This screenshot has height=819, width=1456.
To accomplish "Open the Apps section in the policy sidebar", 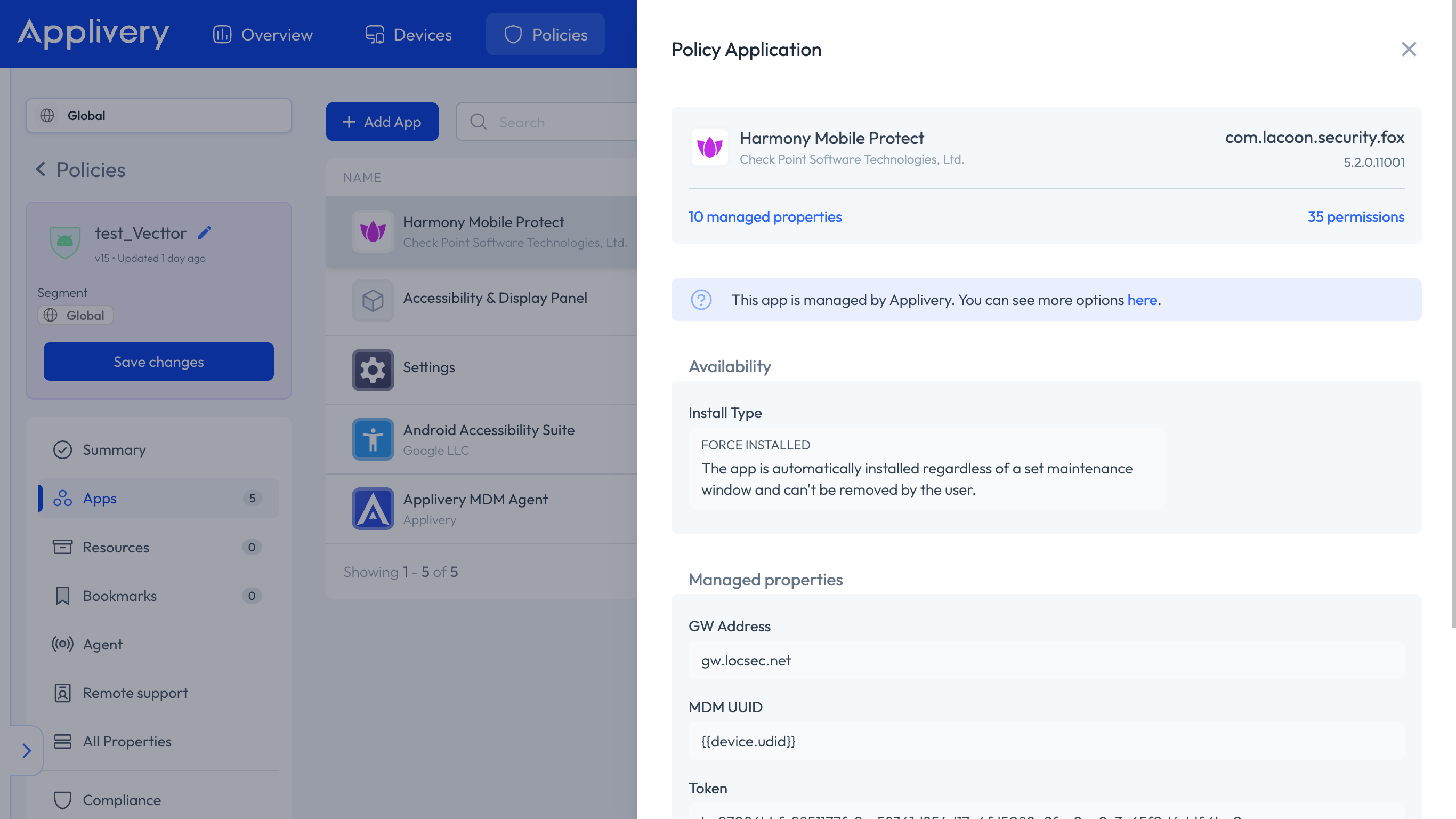I will click(x=100, y=499).
